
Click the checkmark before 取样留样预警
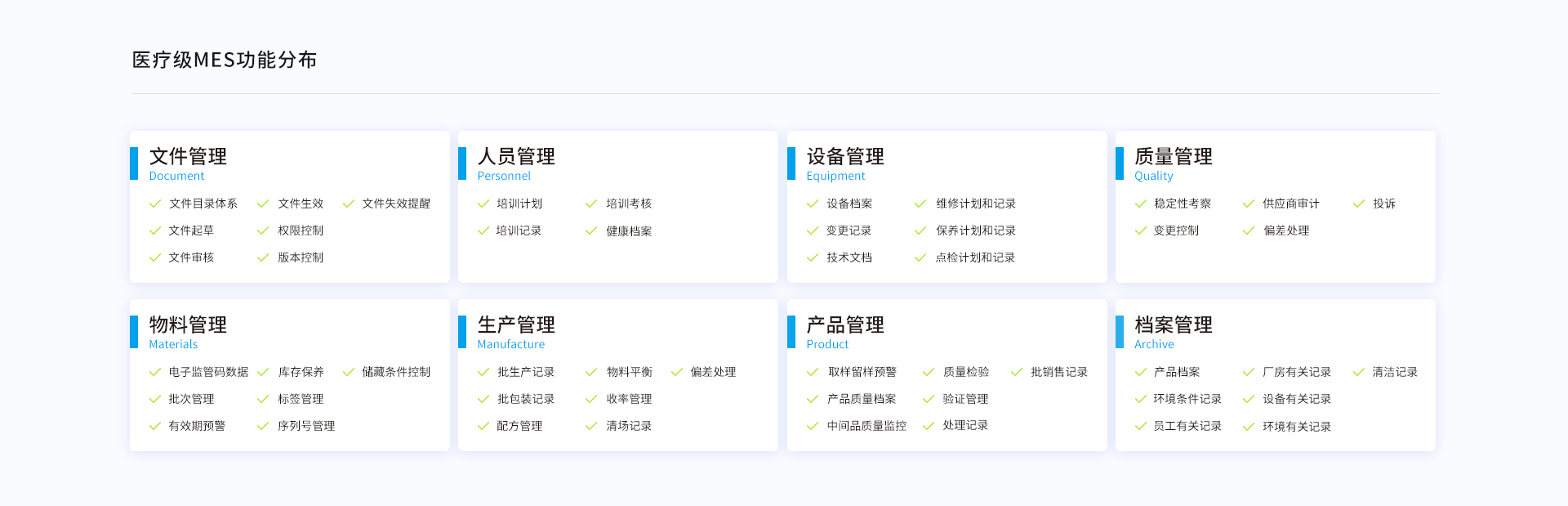[x=813, y=372]
